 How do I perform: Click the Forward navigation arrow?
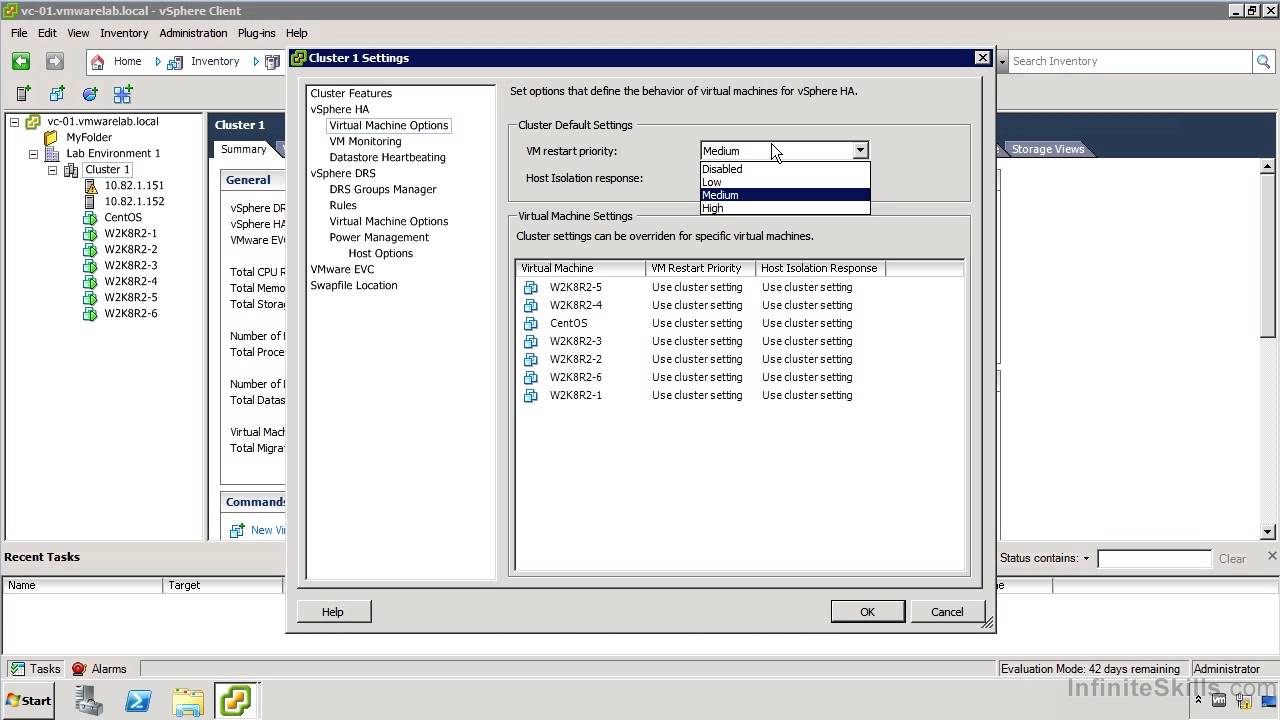[x=55, y=61]
